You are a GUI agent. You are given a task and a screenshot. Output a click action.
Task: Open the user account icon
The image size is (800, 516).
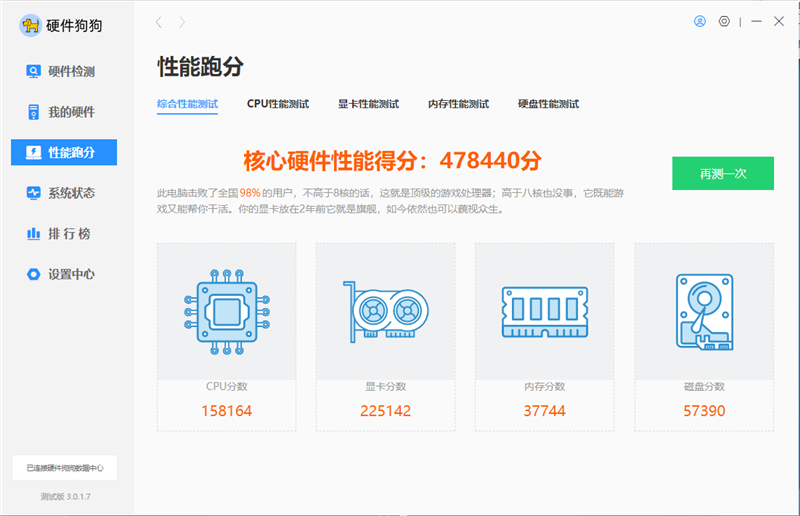(x=700, y=21)
